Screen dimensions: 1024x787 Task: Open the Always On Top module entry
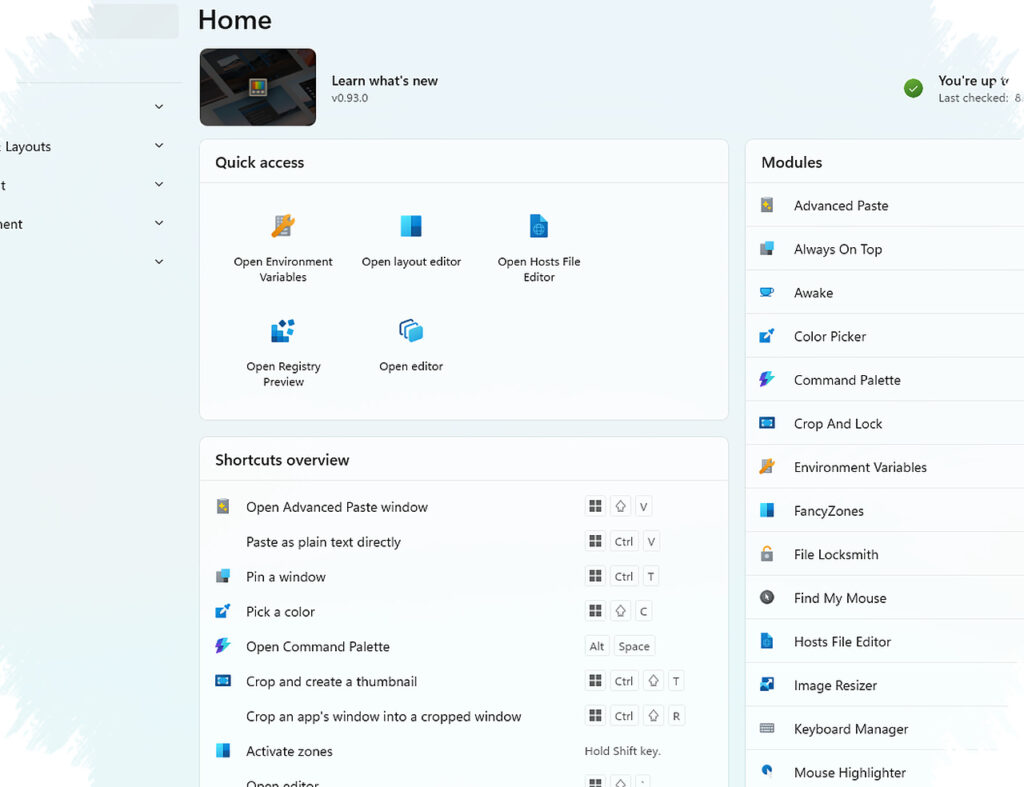[885, 249]
